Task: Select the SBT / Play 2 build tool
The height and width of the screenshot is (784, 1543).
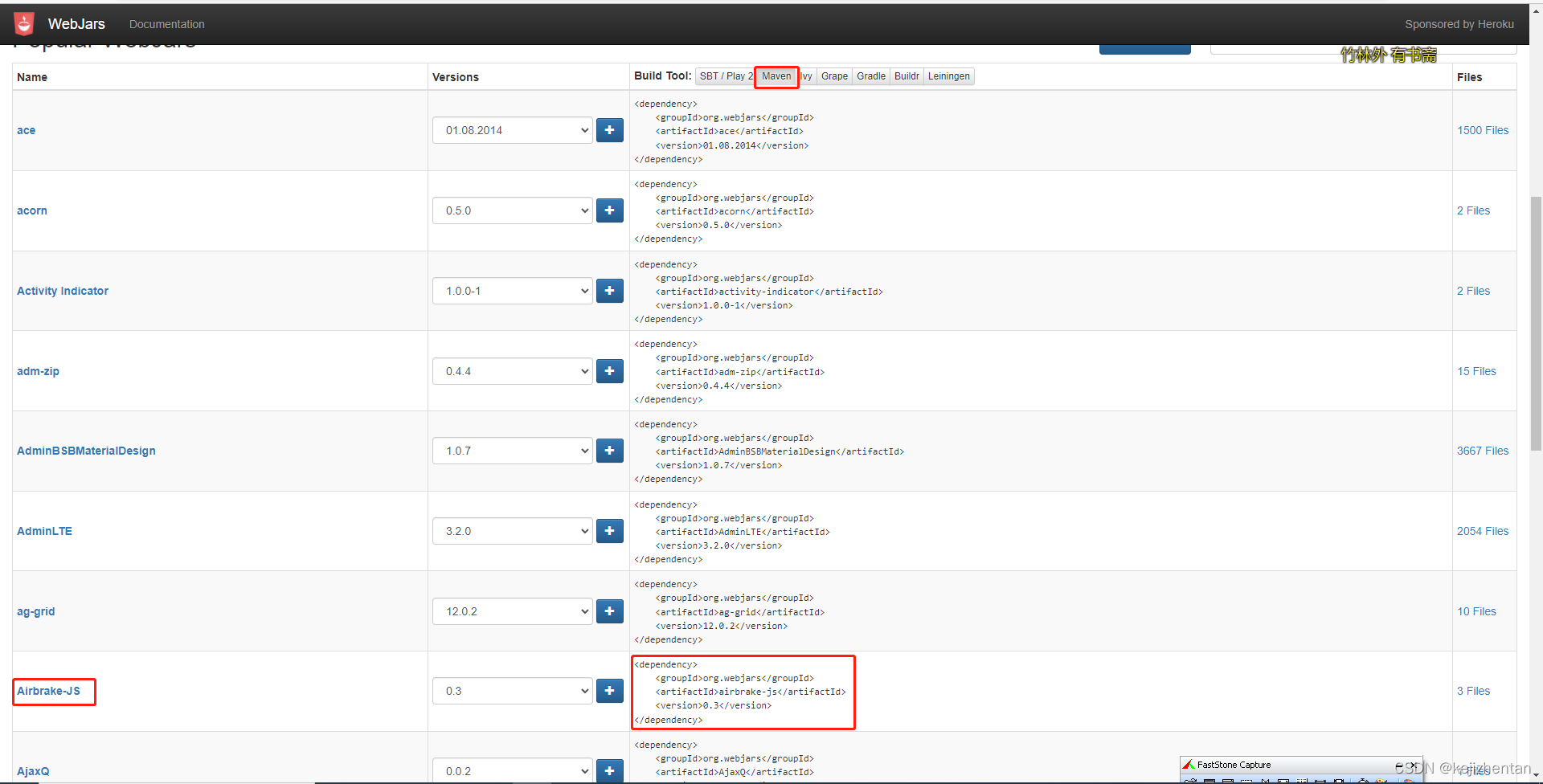Action: [x=726, y=76]
